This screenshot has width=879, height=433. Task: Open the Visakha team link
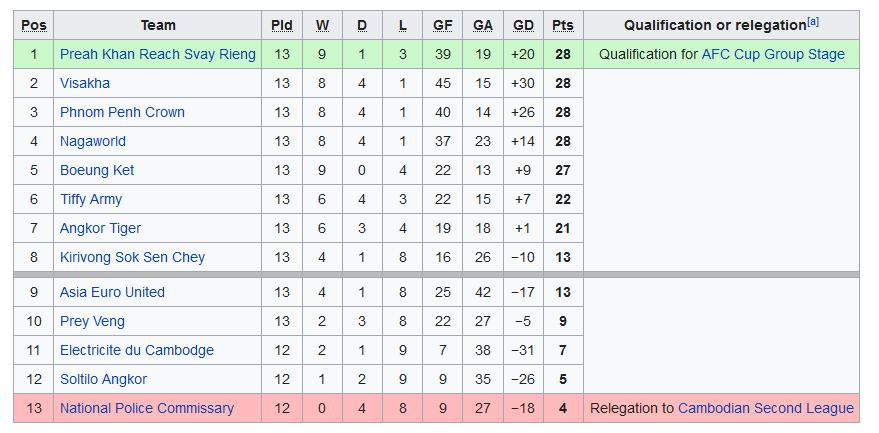click(85, 84)
